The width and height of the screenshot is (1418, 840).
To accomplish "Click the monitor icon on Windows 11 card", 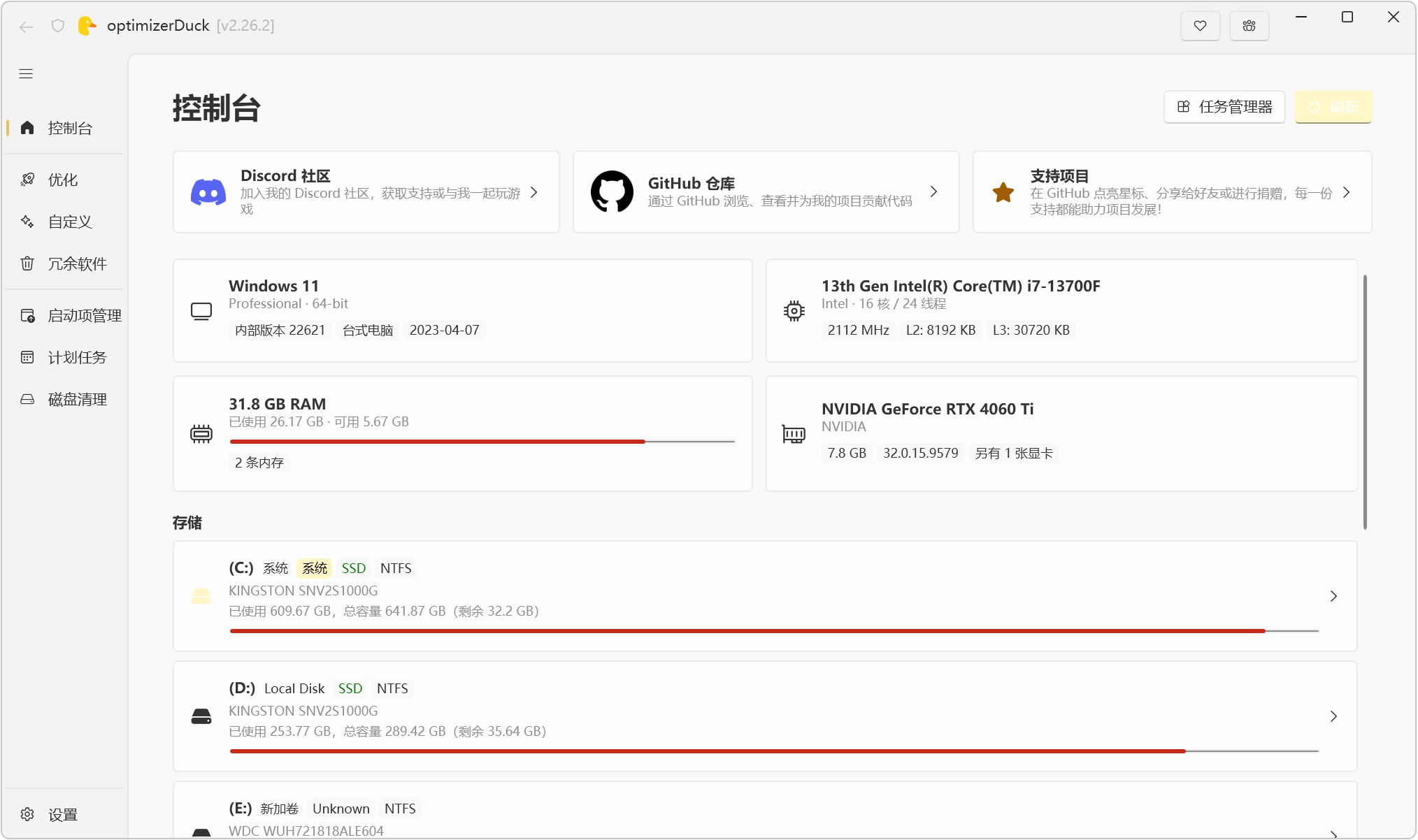I will (201, 312).
